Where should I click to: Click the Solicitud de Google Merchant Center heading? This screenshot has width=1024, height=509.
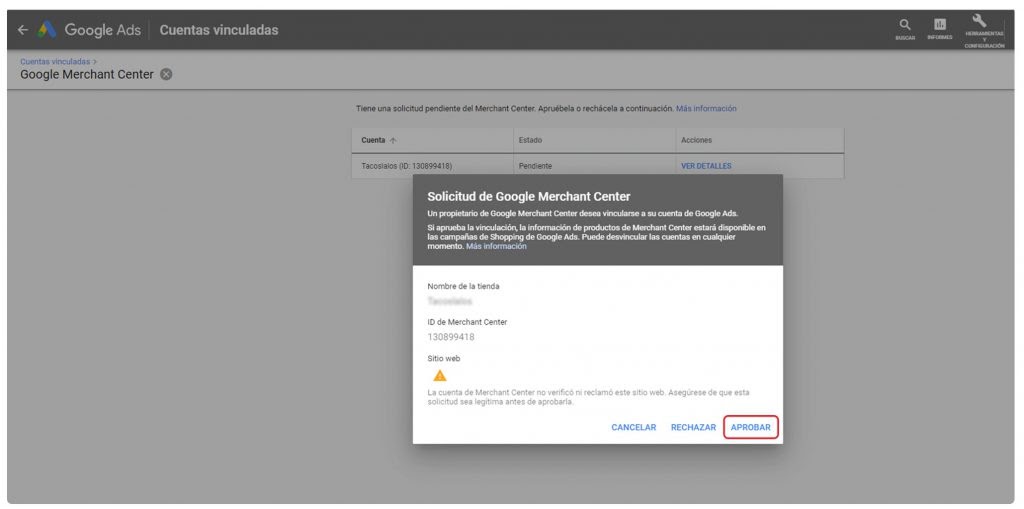[528, 196]
